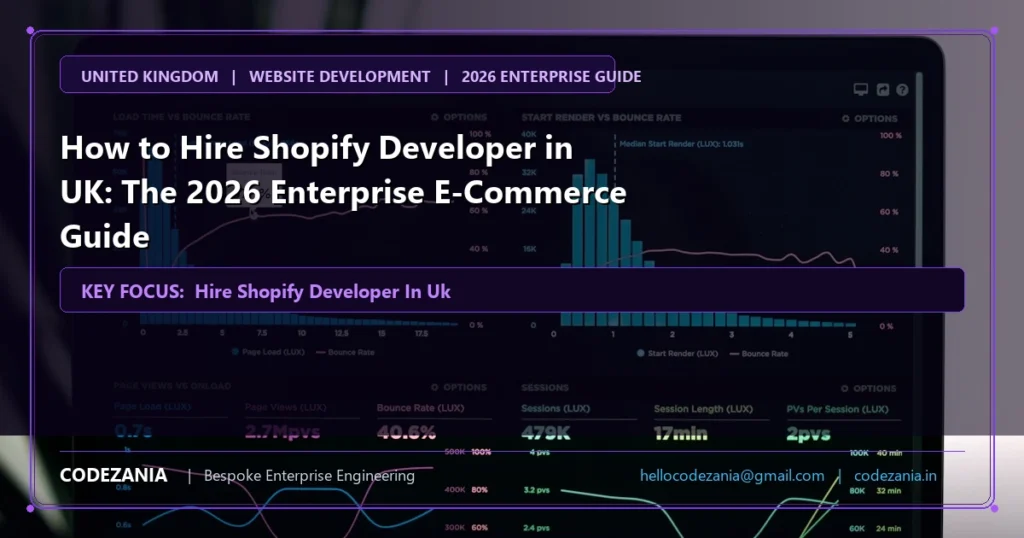1024x538 pixels.
Task: Click the 'Page Load (LUX)' legend dot
Action: 236,352
